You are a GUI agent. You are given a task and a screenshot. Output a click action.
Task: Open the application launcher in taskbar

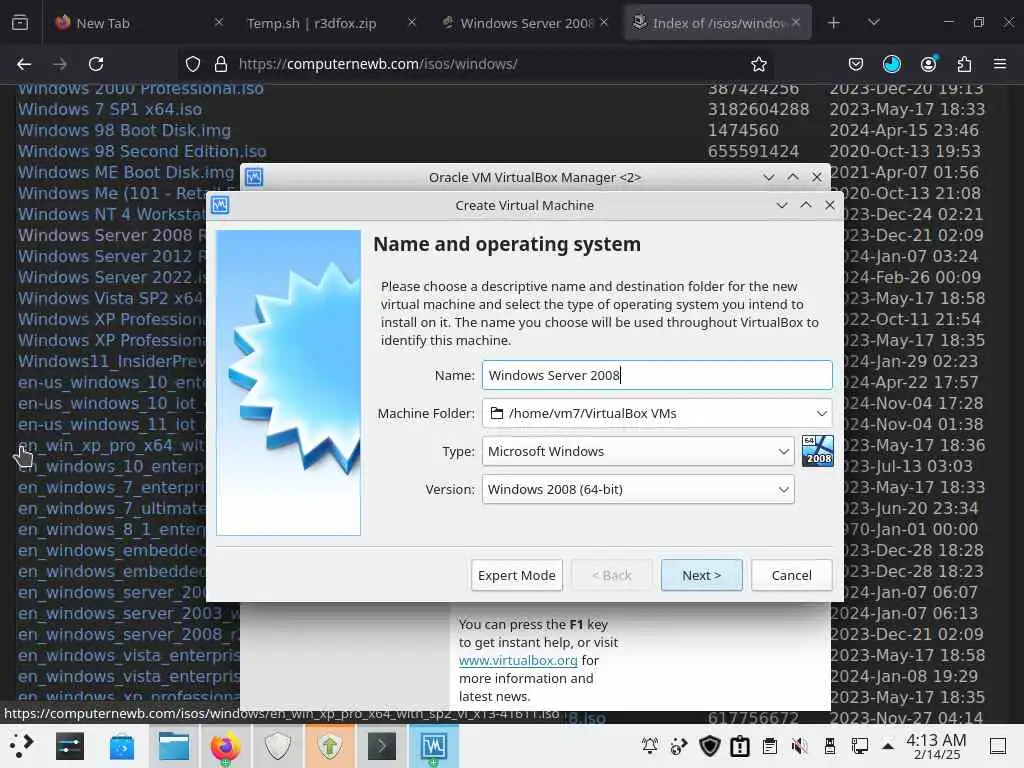tap(21, 746)
